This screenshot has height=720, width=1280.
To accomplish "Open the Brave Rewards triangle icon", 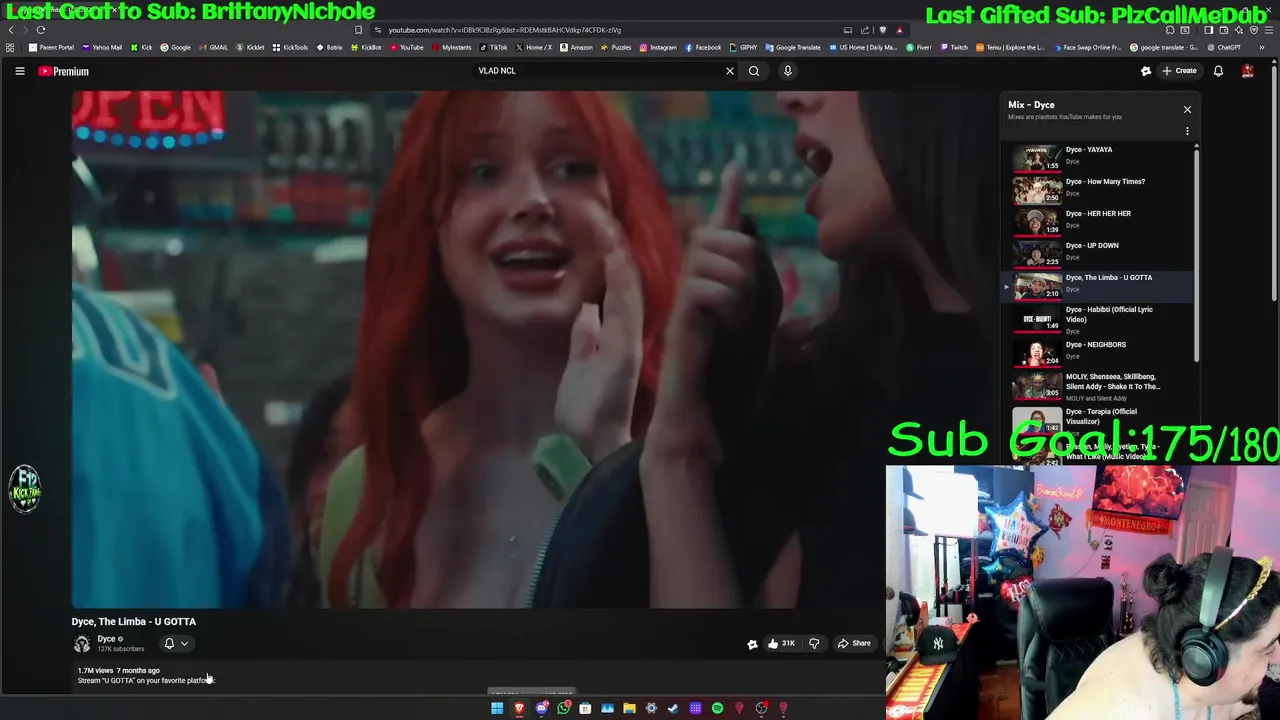I will point(899,30).
